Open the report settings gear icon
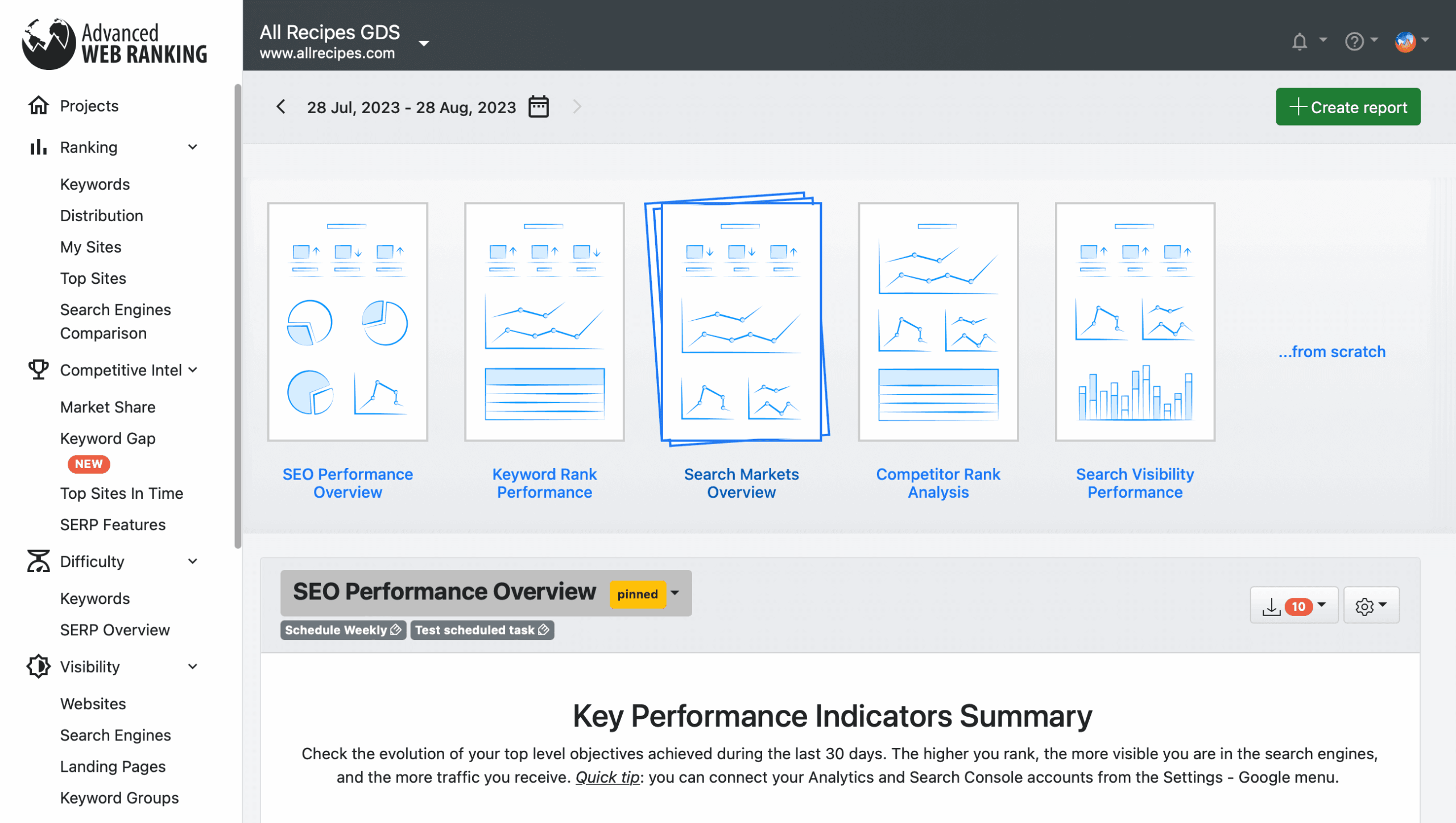1456x823 pixels. [1364, 606]
